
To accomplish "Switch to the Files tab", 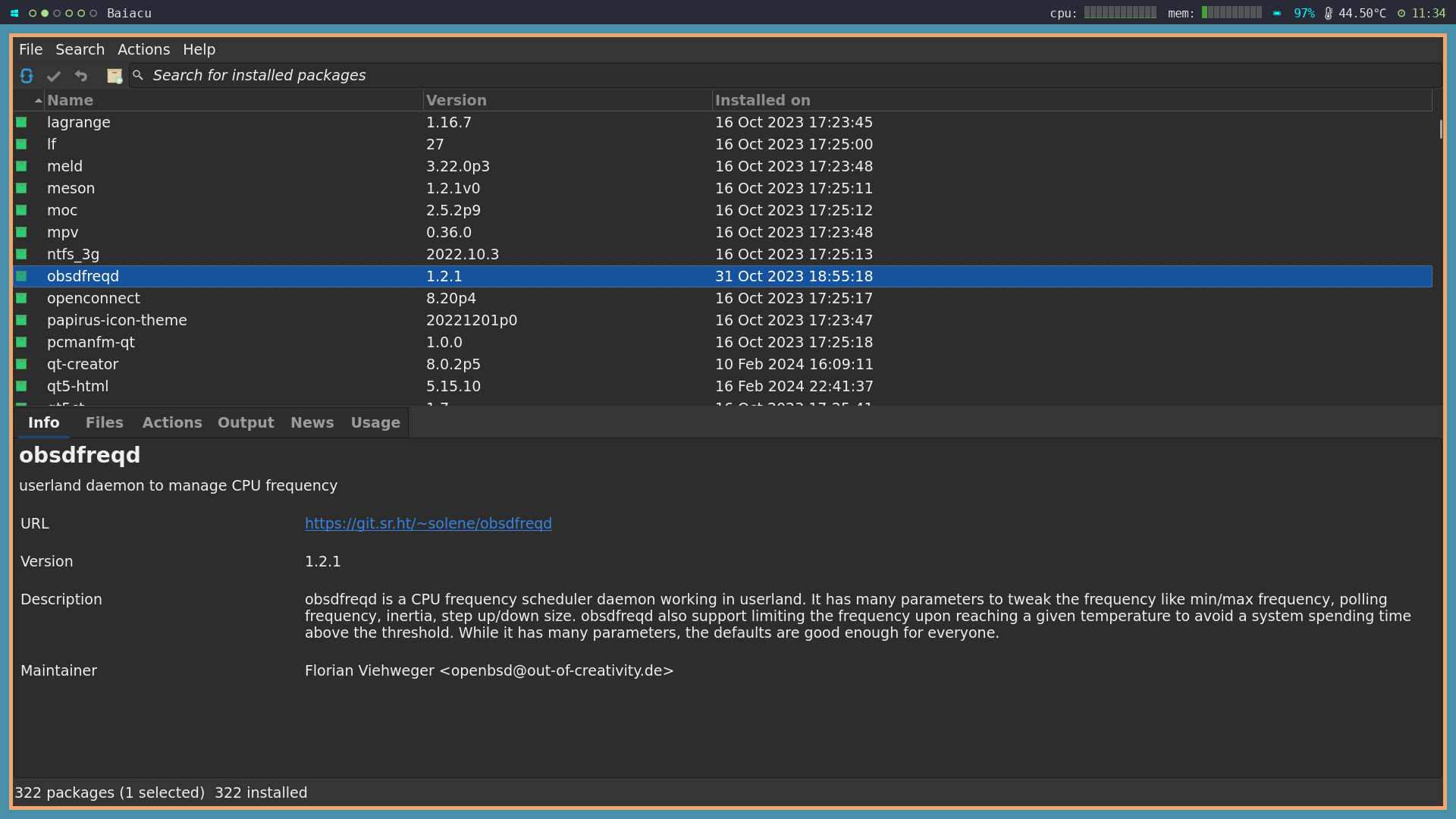I will click(x=104, y=422).
